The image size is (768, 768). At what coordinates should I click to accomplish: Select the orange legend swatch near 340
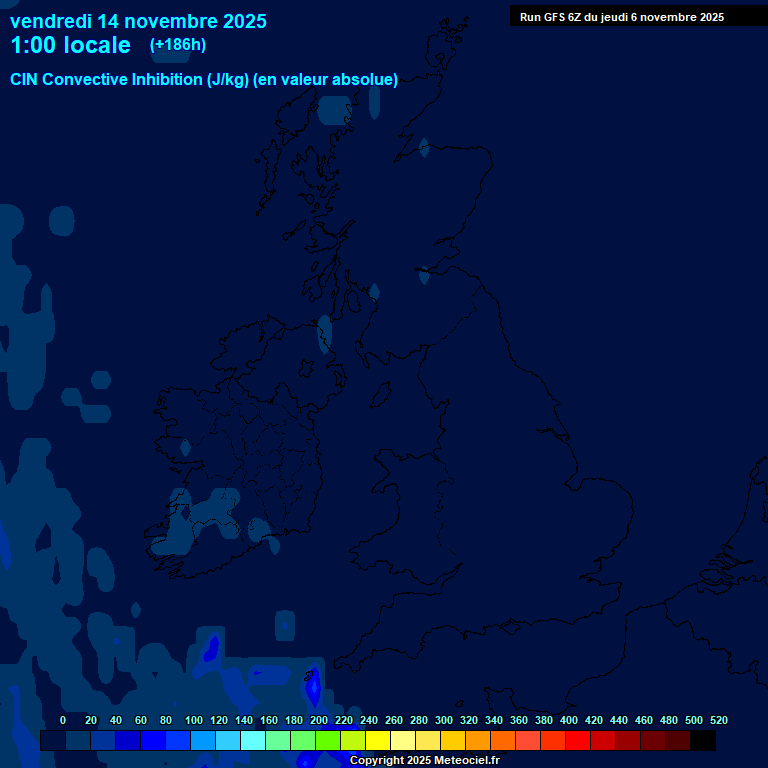(x=502, y=741)
